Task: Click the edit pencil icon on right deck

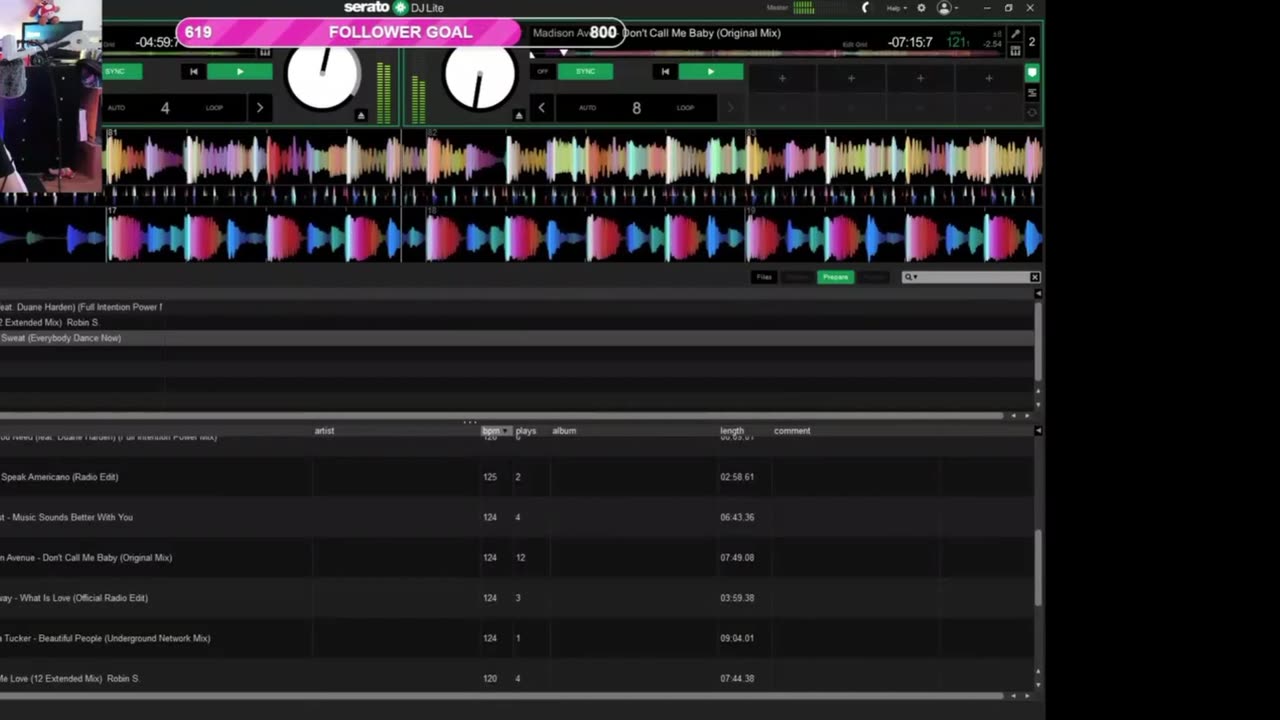Action: tap(1015, 35)
